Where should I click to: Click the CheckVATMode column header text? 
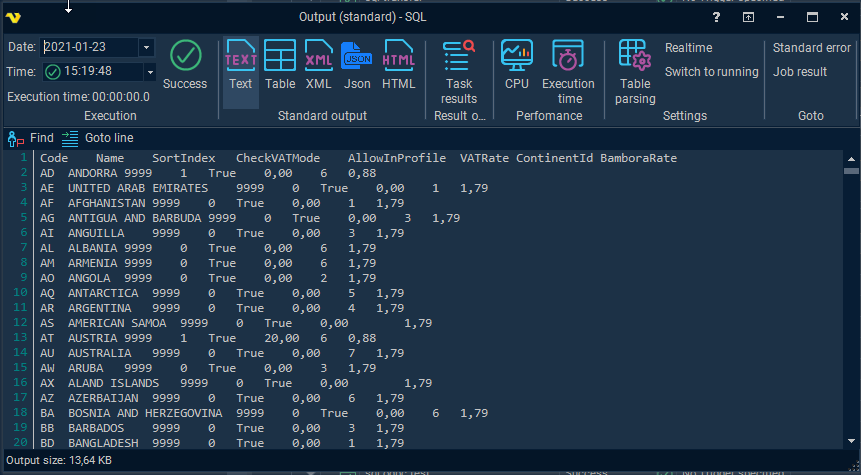[x=278, y=158]
